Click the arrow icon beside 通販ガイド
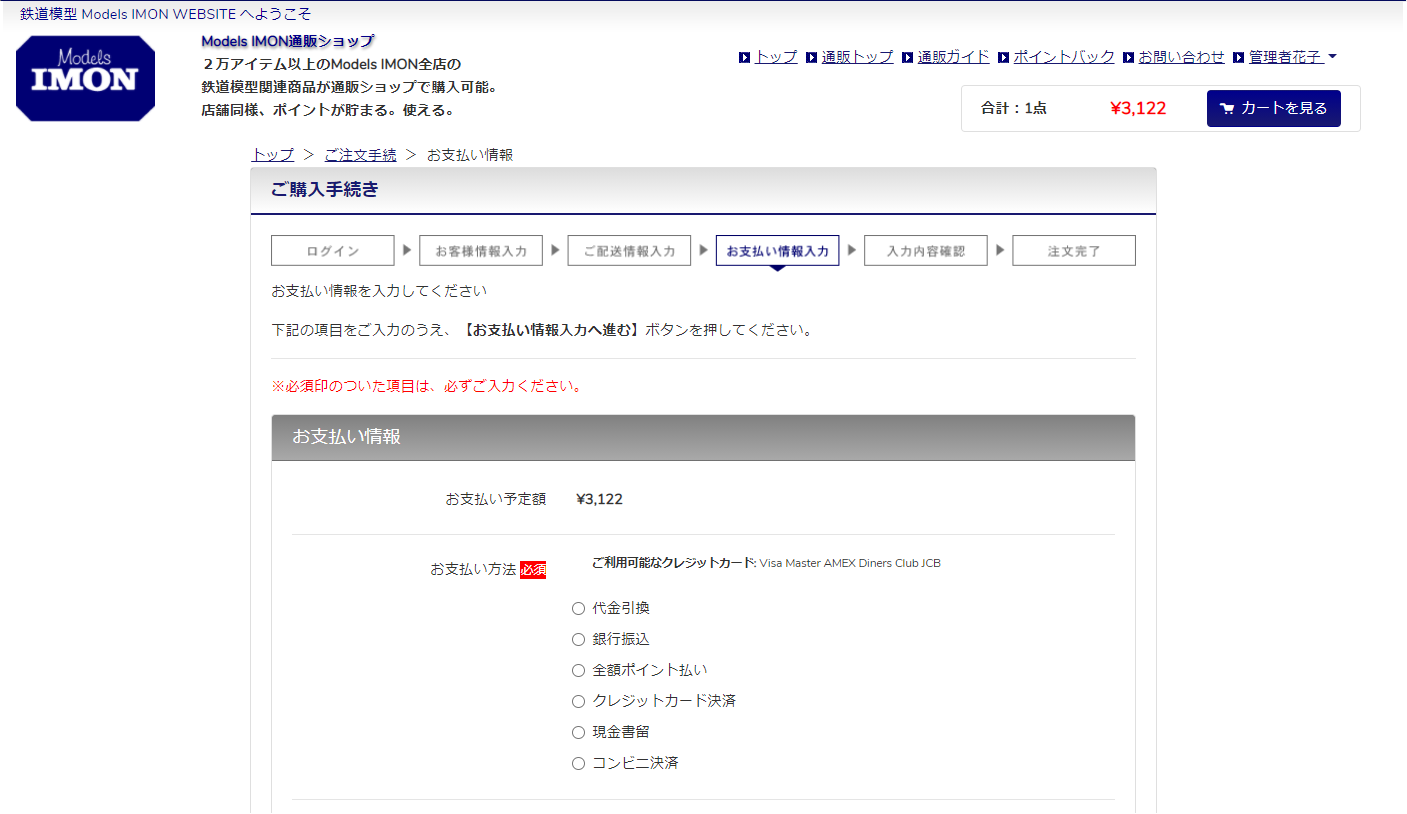The image size is (1407, 814). point(908,58)
